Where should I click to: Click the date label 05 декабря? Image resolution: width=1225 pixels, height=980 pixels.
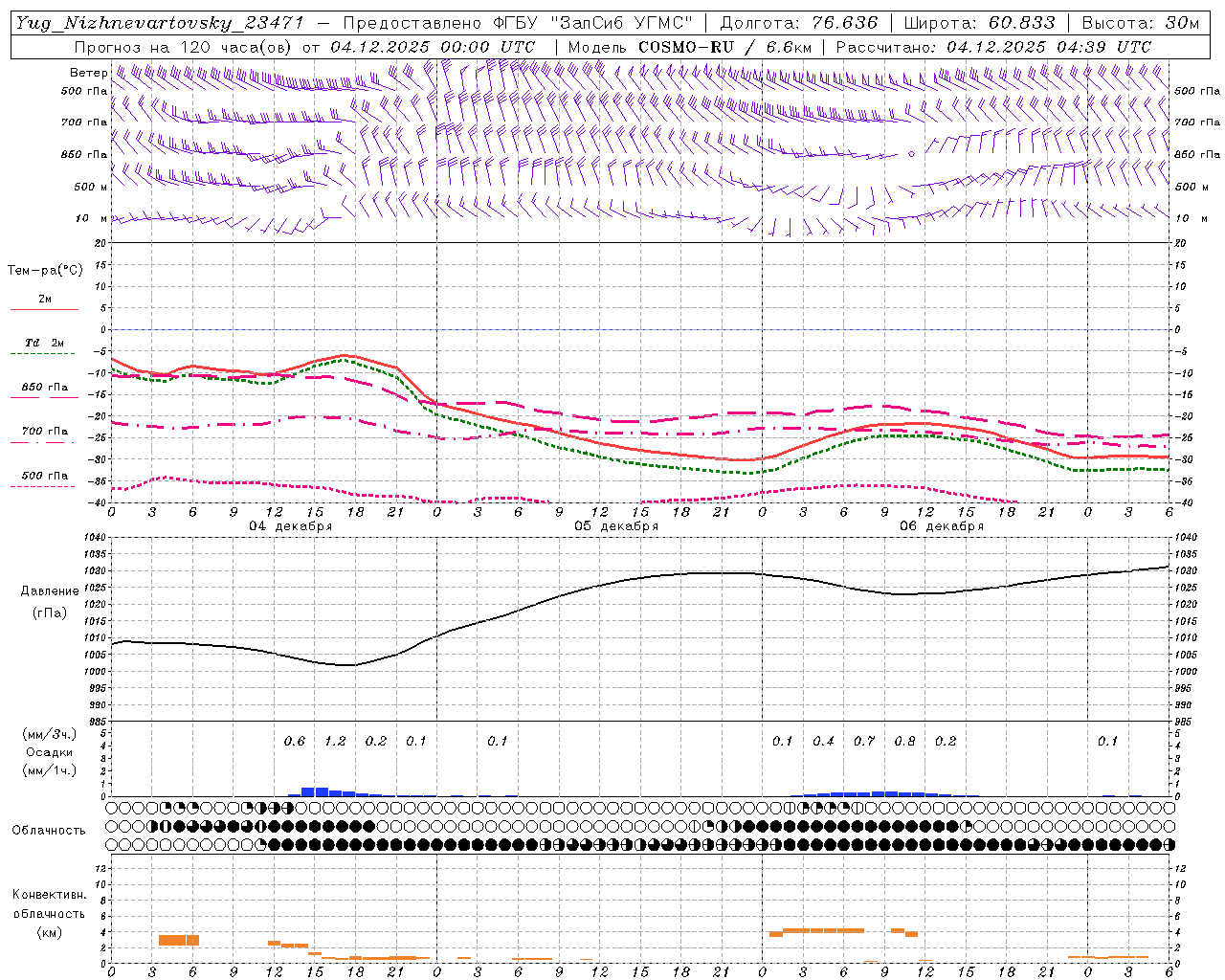click(x=616, y=526)
